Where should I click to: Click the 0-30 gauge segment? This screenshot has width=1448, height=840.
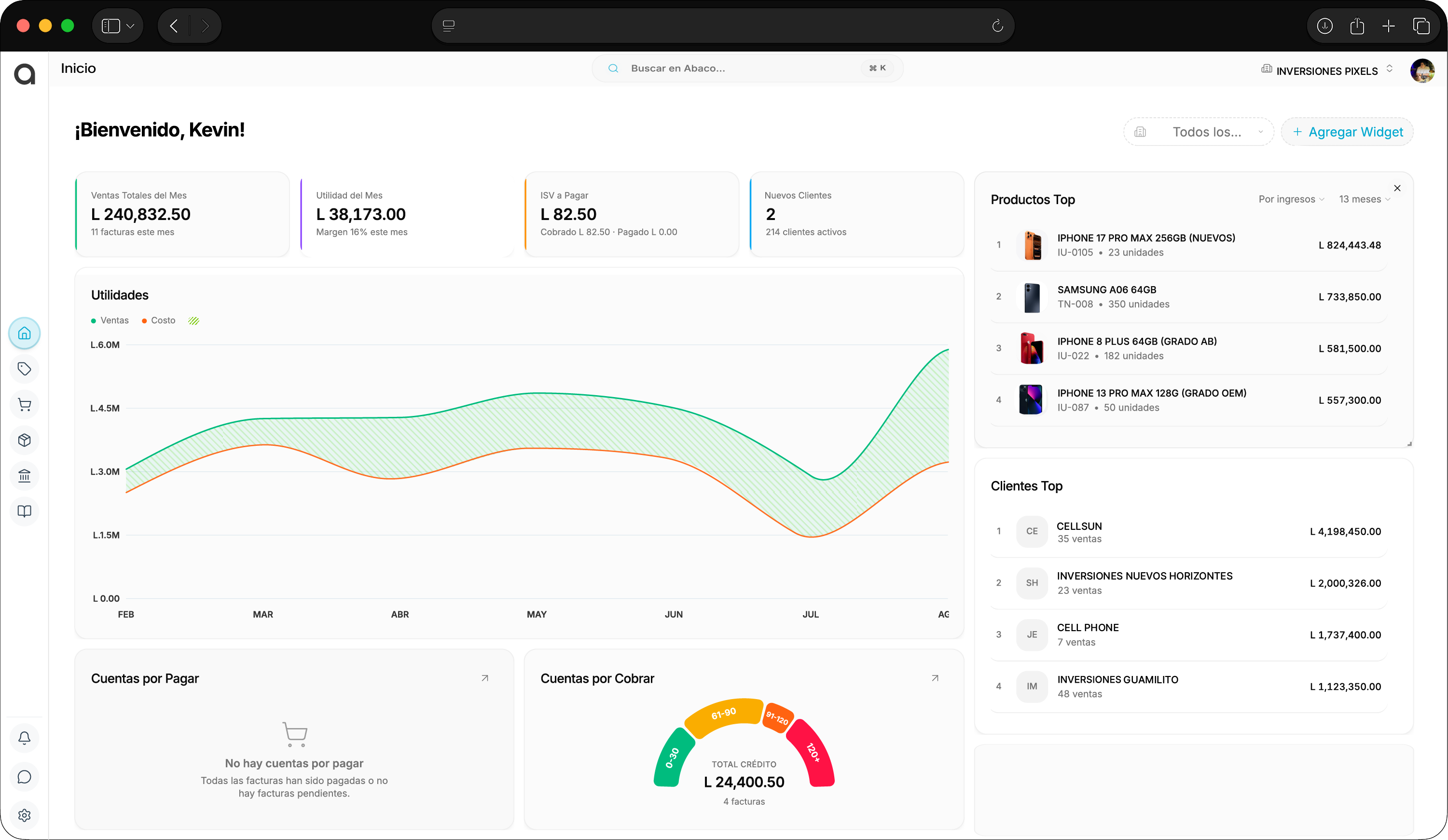click(x=674, y=757)
